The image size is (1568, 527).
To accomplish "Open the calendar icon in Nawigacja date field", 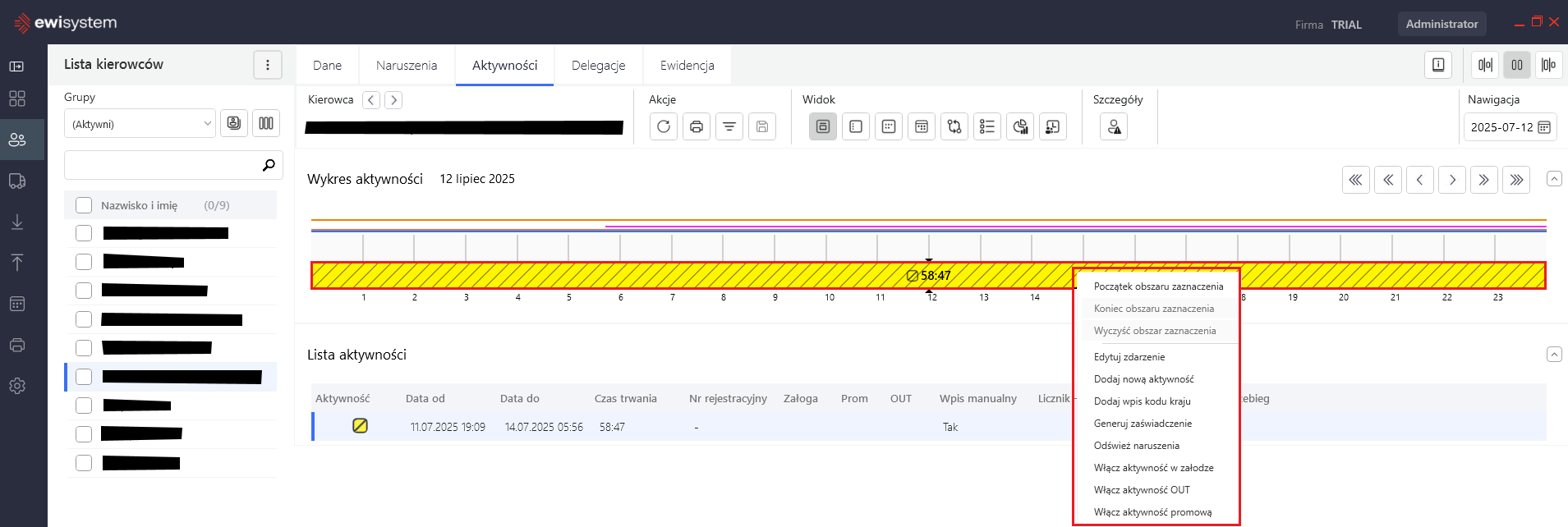I will [1543, 127].
